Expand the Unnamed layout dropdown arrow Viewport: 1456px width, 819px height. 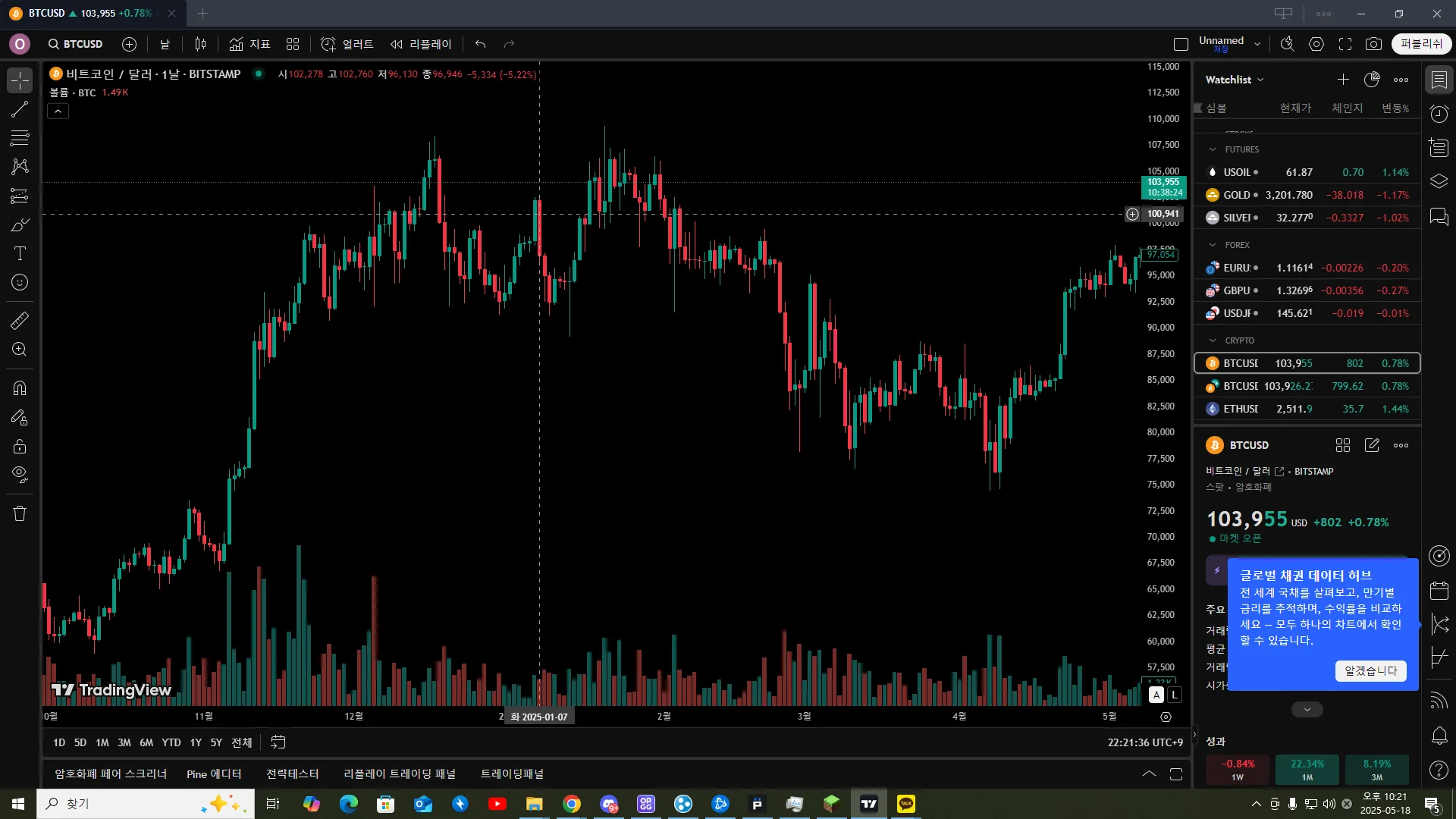(x=1257, y=44)
